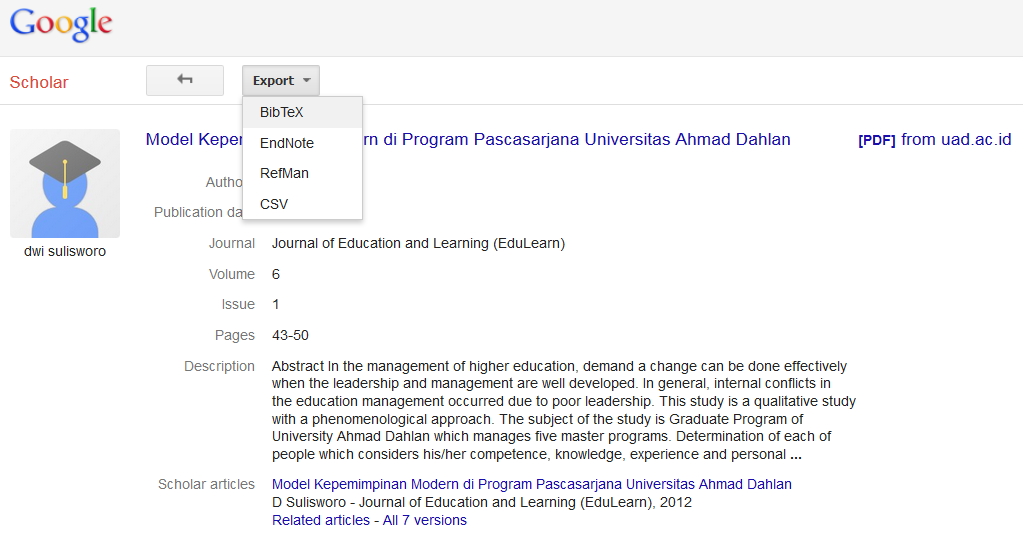Click the Google logo
Image resolution: width=1023 pixels, height=547 pixels.
pyautogui.click(x=61, y=24)
